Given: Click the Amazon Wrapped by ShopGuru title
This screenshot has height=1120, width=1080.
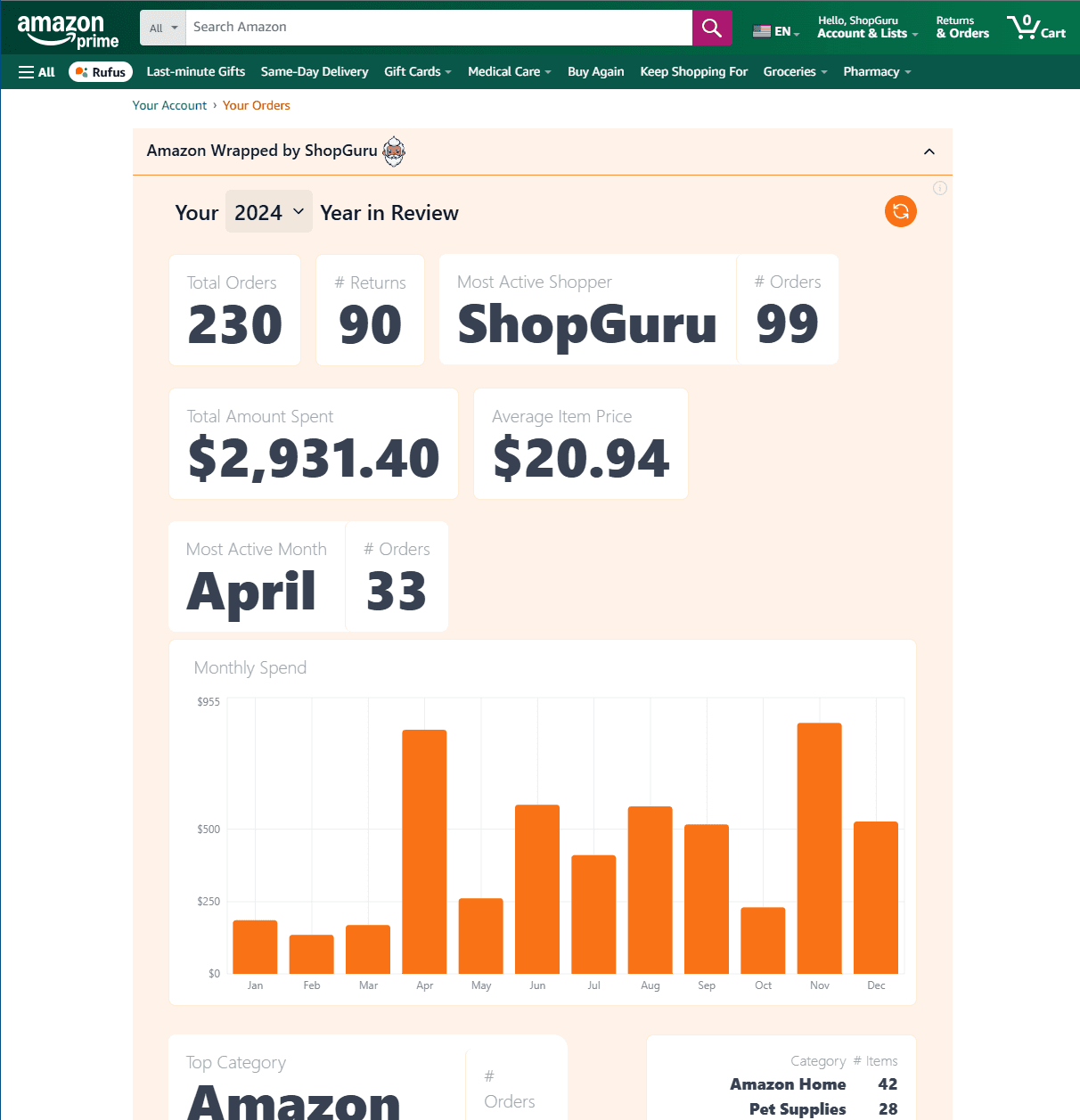Looking at the screenshot, I should tap(262, 151).
